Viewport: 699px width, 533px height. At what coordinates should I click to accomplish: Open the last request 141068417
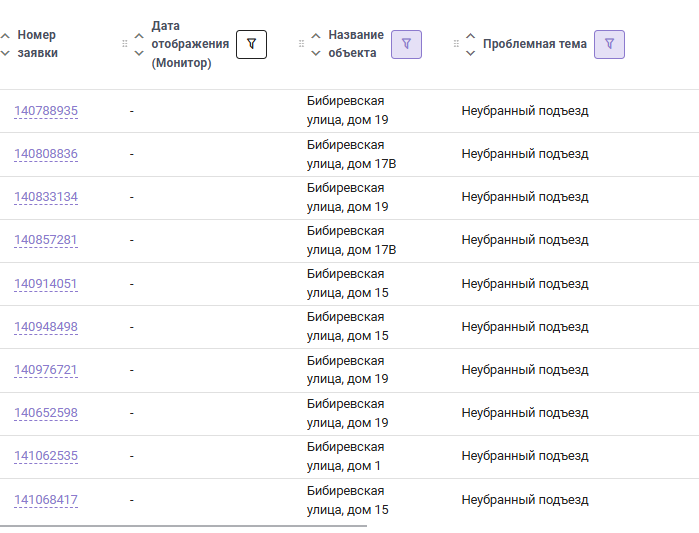coord(46,500)
